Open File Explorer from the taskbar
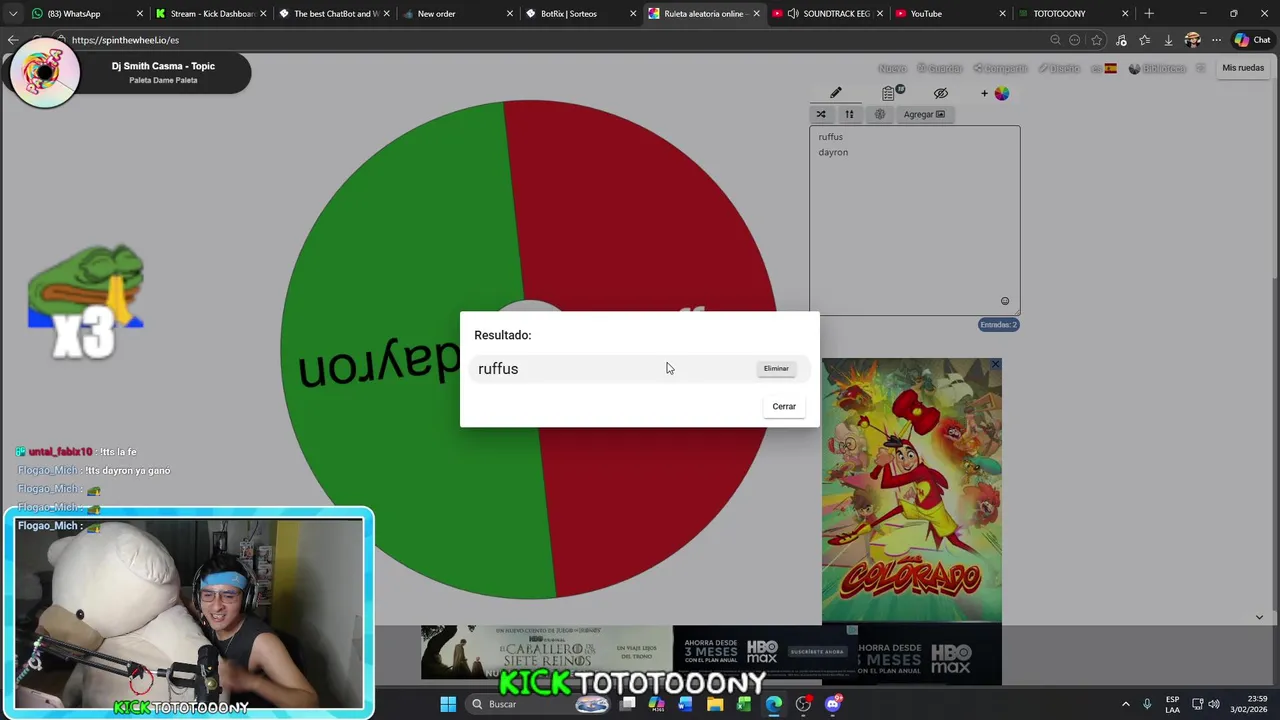Viewport: 1280px width, 720px height. coord(715,704)
